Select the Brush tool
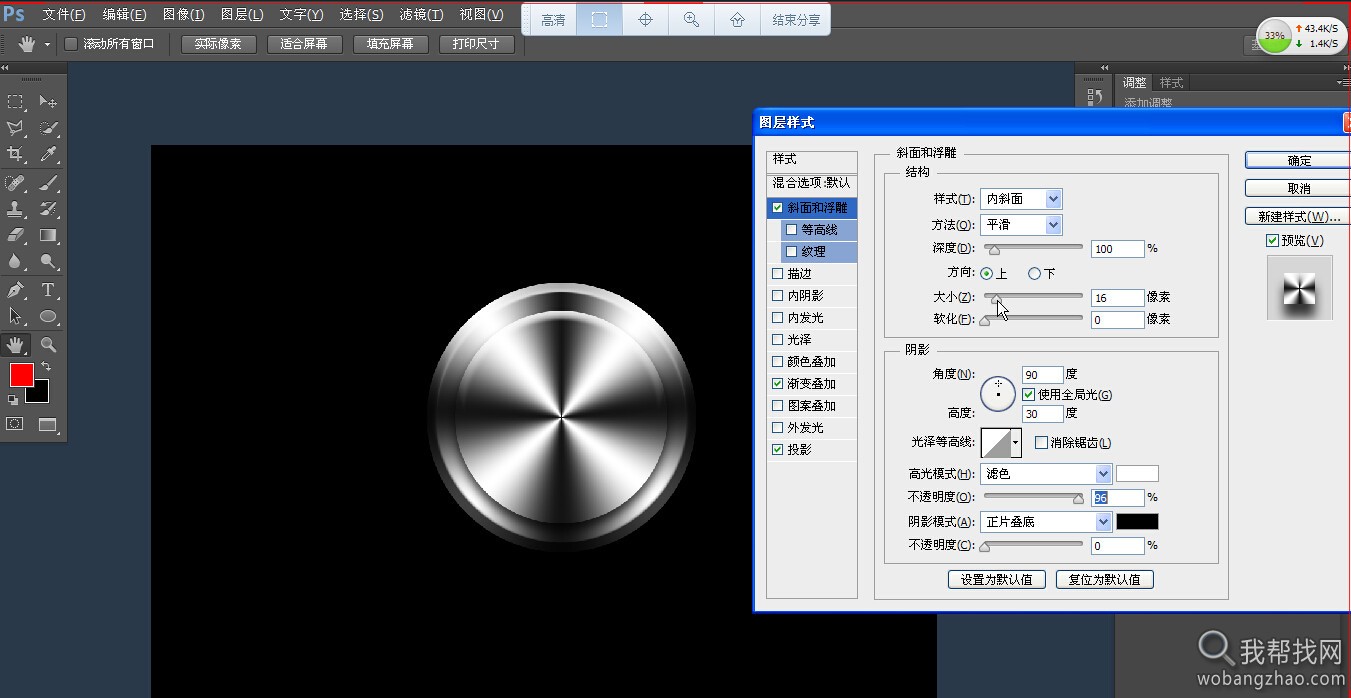 [x=48, y=183]
